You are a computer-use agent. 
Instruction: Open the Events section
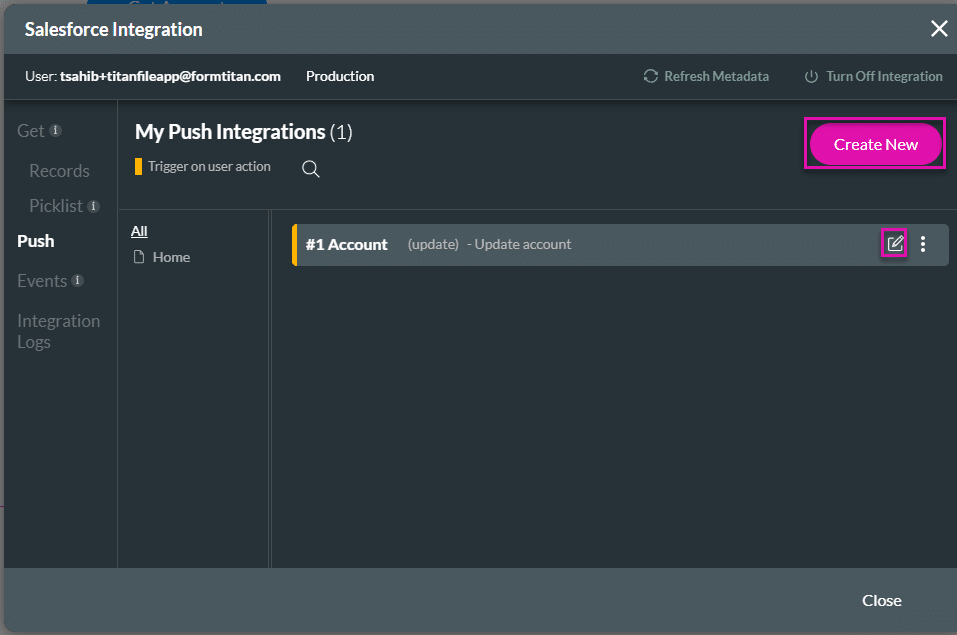[44, 281]
